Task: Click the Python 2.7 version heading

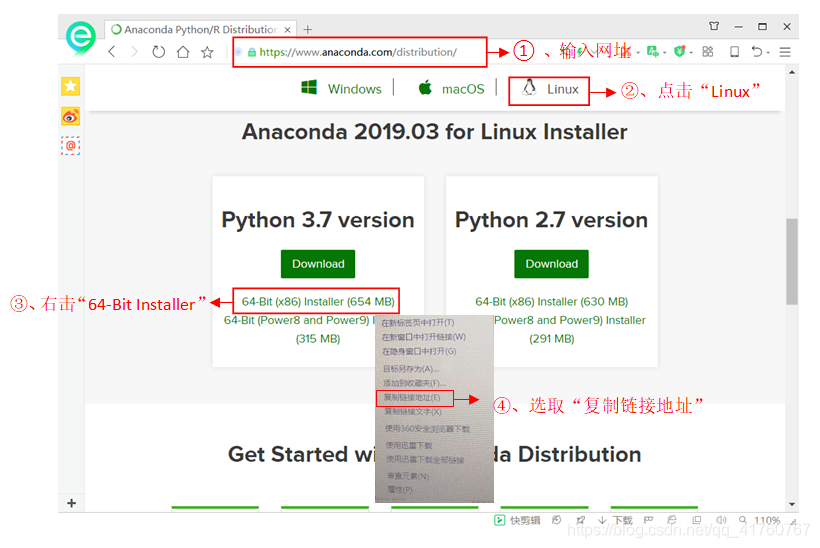Action: tap(551, 220)
